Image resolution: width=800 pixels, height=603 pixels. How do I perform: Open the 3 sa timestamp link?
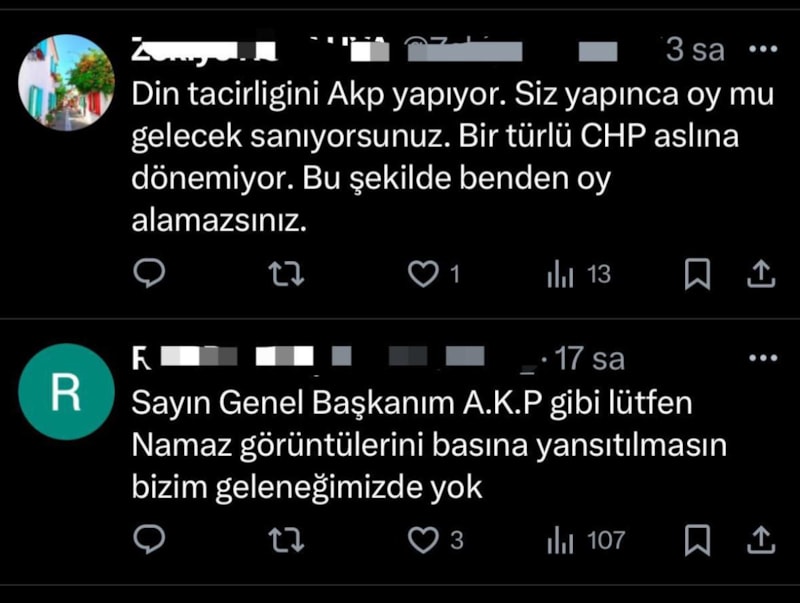695,50
